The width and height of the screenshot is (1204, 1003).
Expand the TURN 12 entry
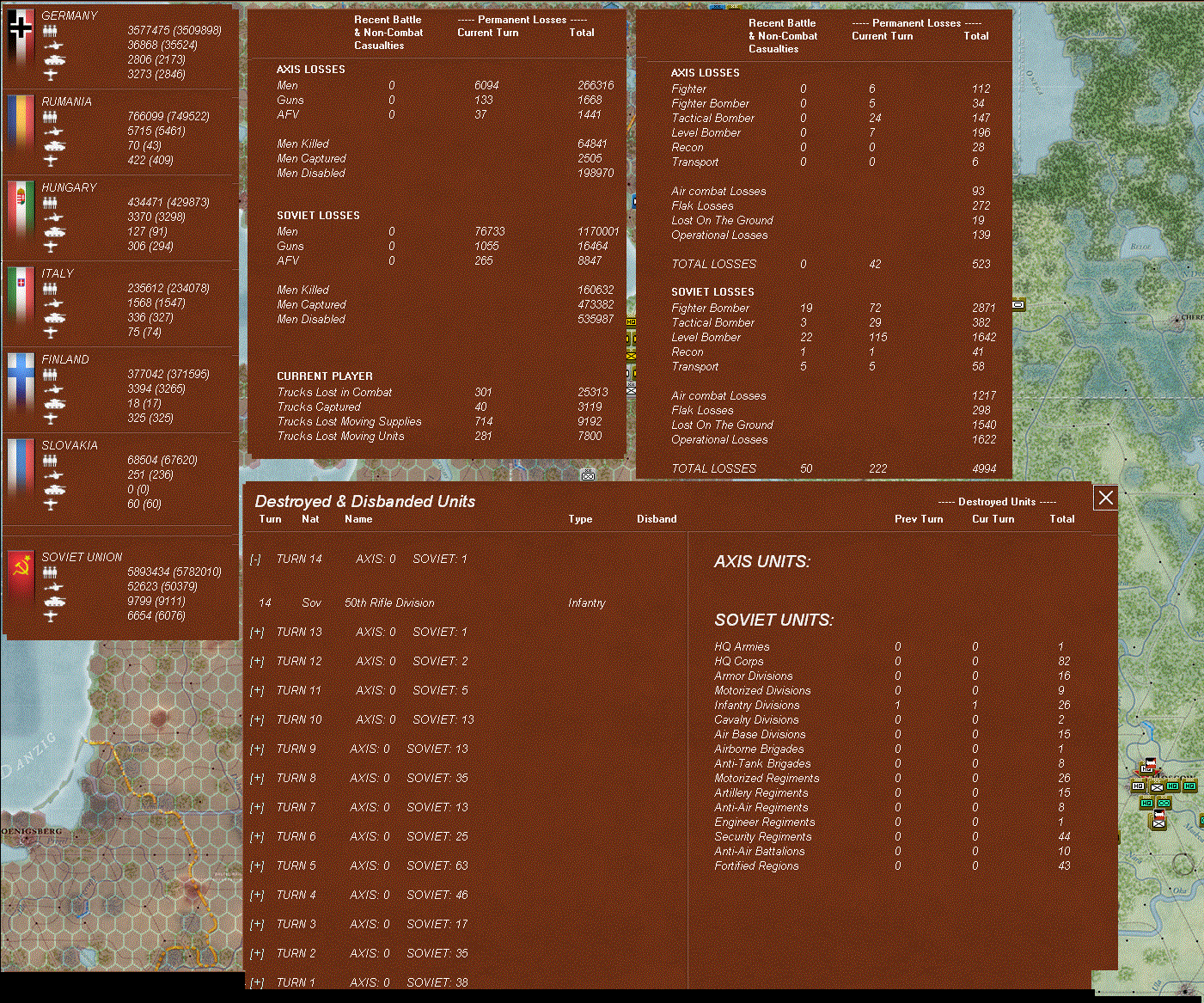(x=256, y=662)
